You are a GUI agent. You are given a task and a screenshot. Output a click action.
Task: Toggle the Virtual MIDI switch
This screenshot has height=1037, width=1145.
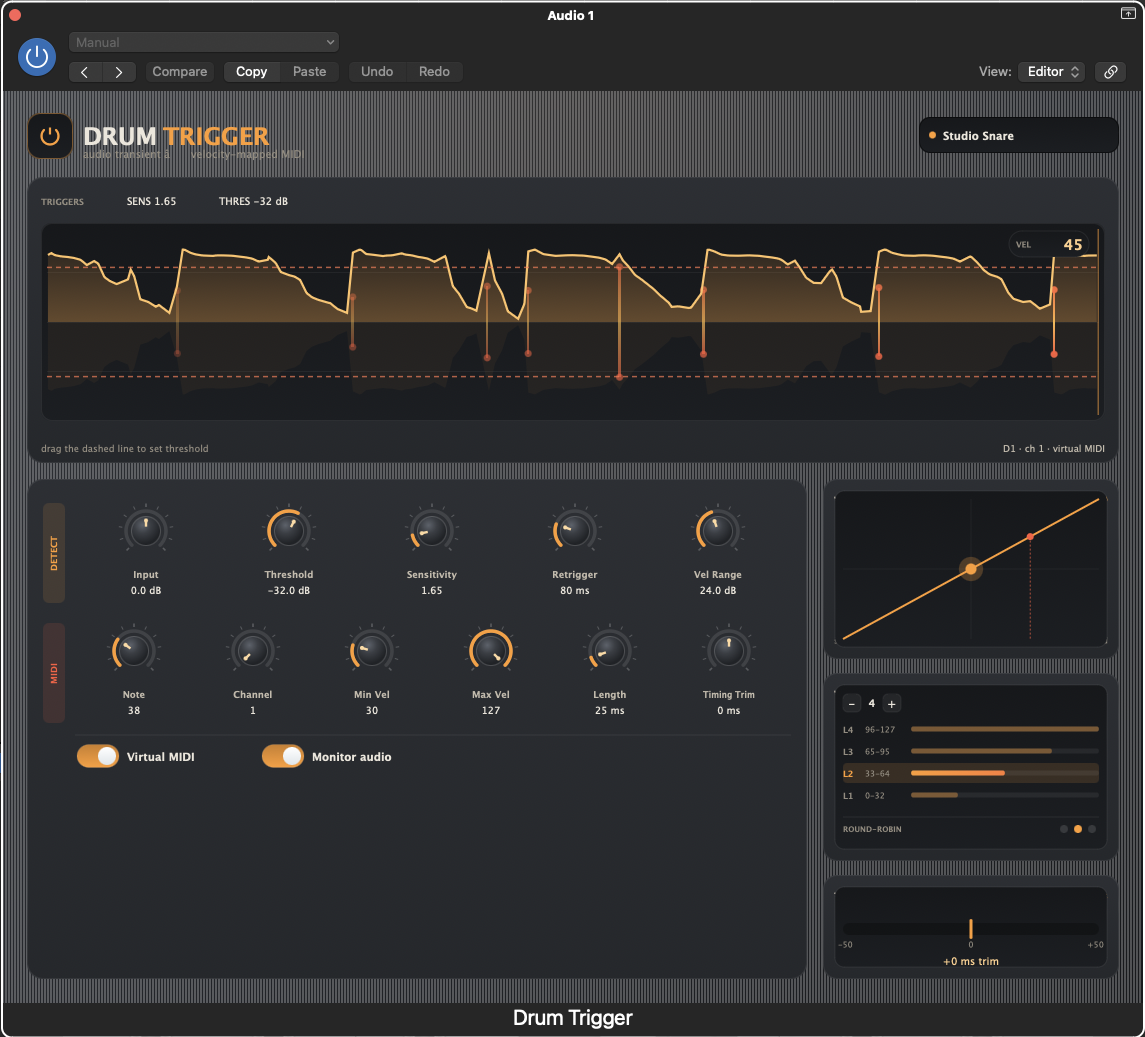pos(98,757)
